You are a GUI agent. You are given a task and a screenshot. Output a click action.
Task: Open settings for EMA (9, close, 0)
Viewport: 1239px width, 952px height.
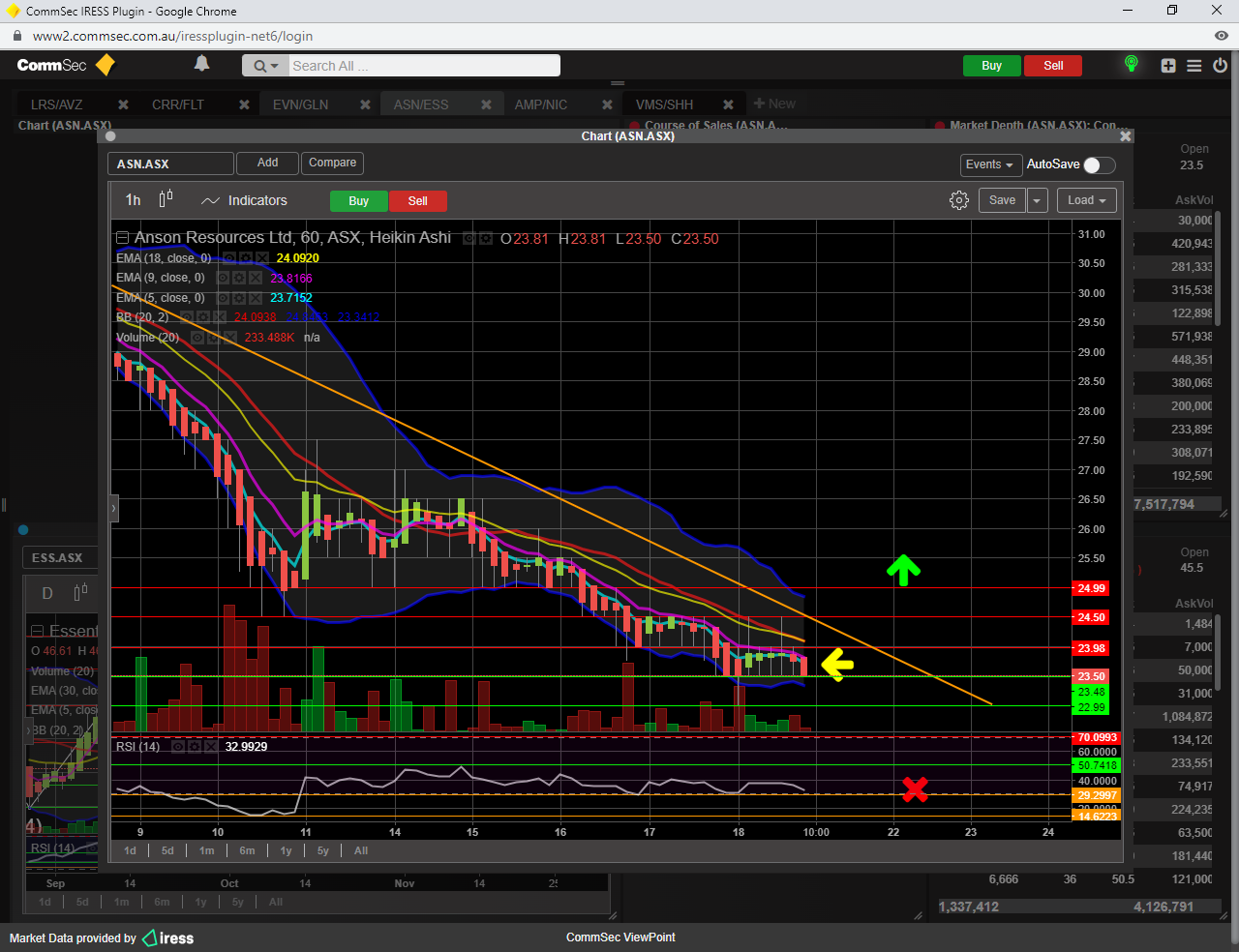(x=238, y=278)
